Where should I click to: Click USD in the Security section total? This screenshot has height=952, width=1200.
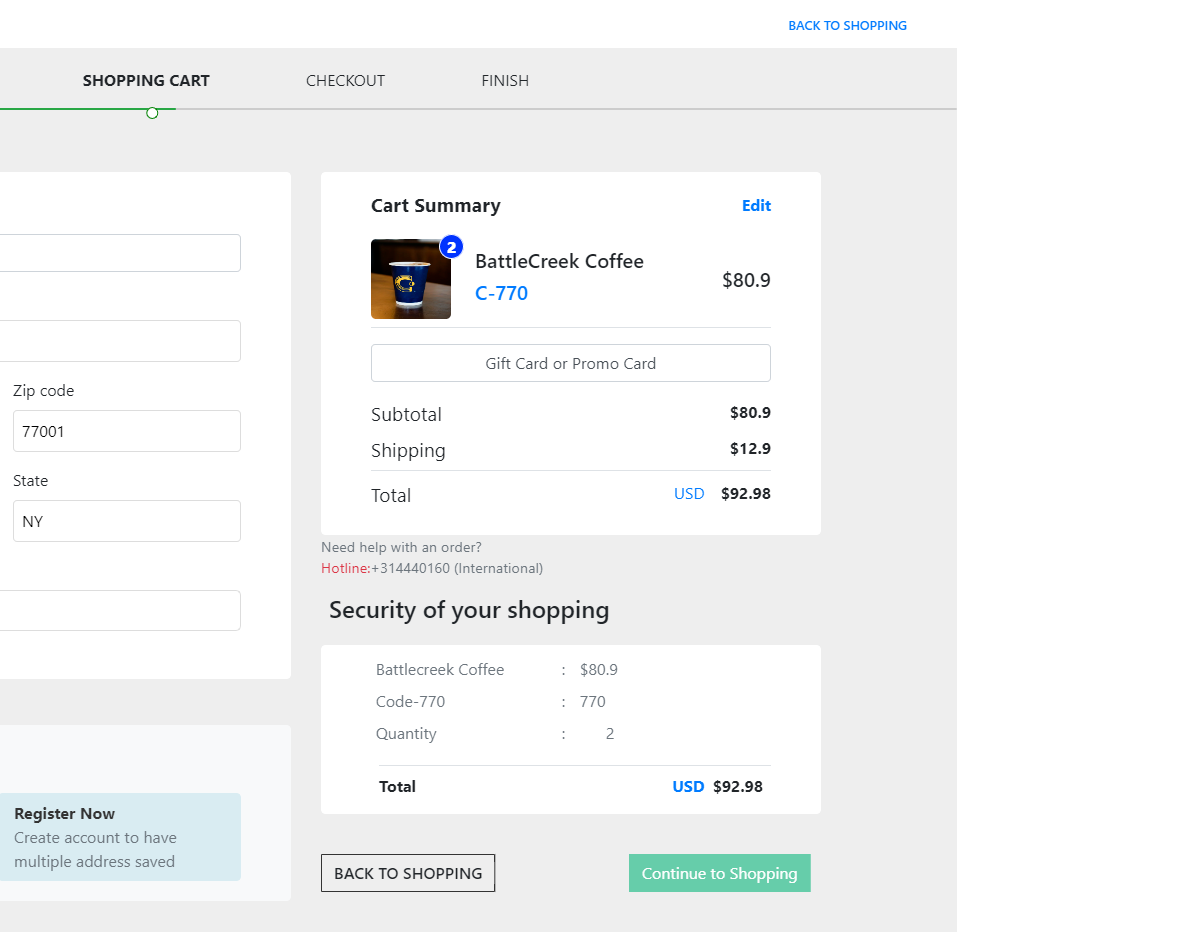point(688,787)
